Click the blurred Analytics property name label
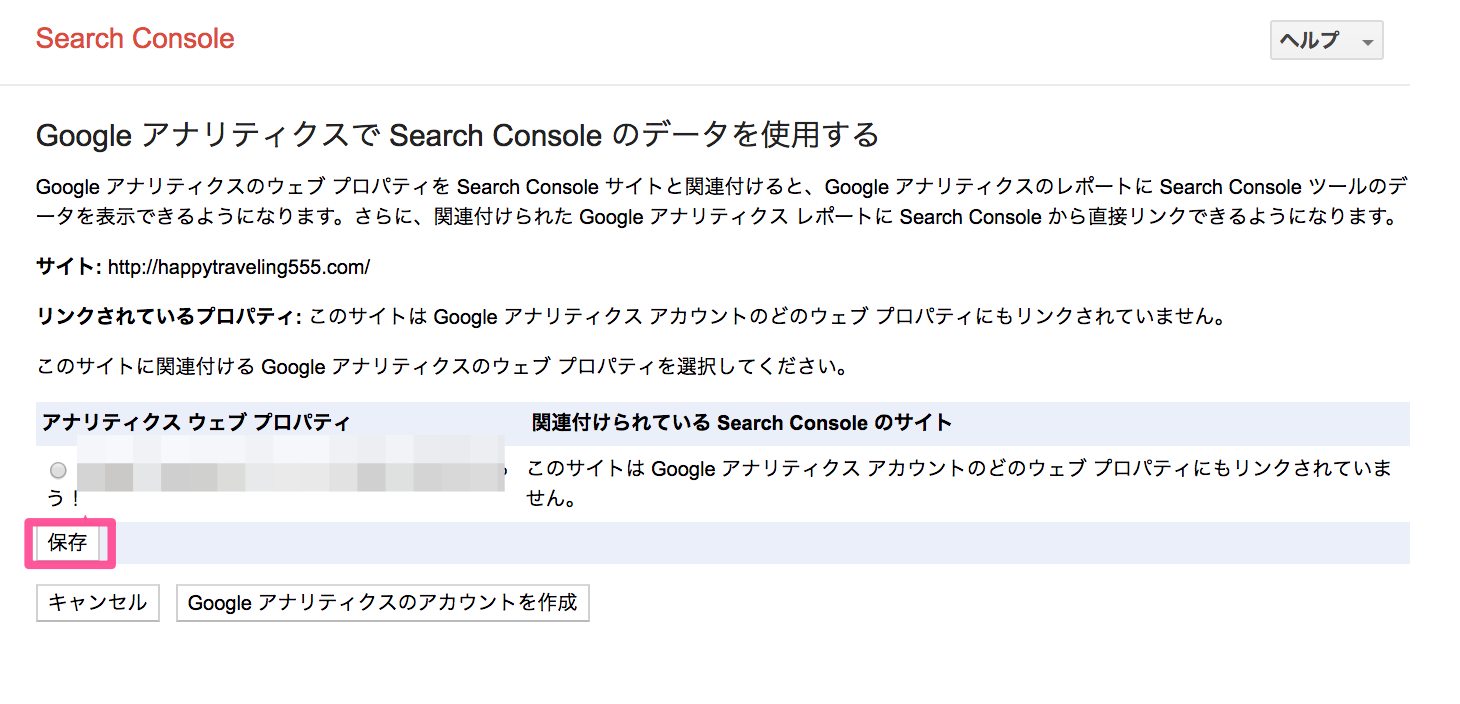Image resolution: width=1460 pixels, height=704 pixels. click(290, 465)
